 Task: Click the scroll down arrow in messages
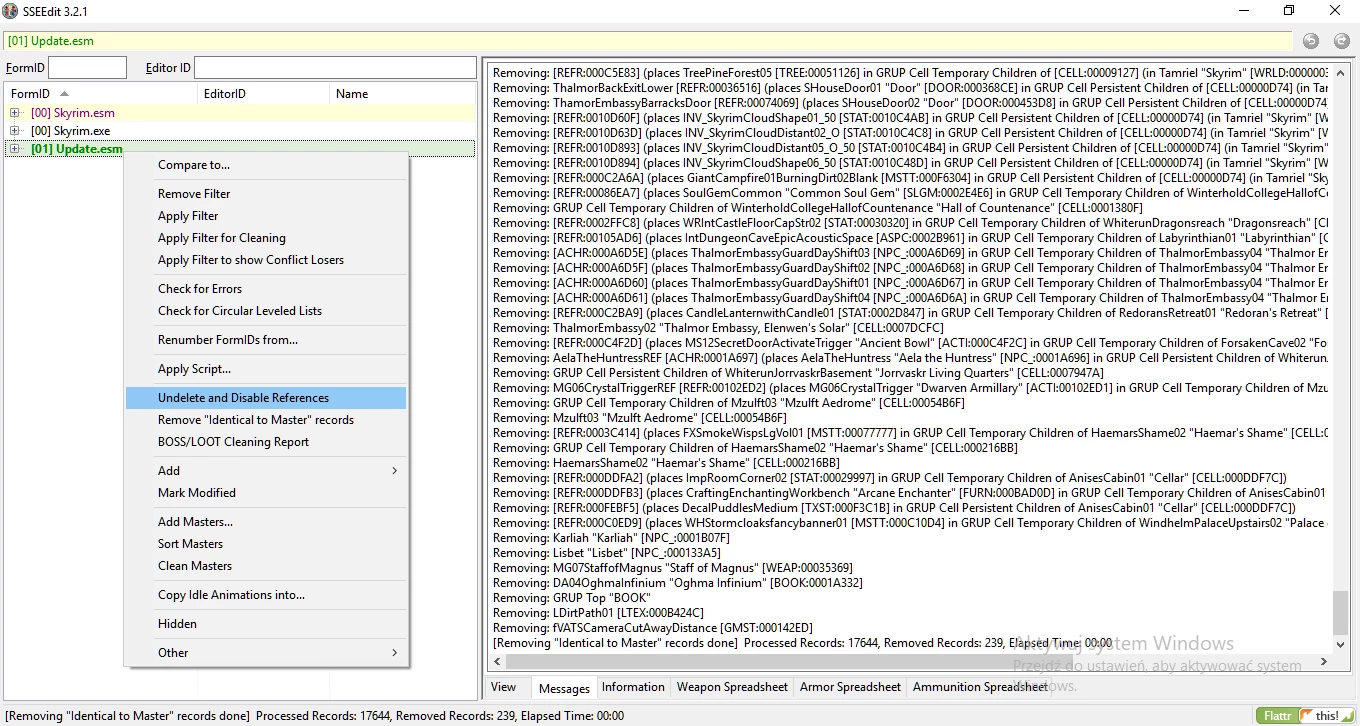click(1341, 645)
